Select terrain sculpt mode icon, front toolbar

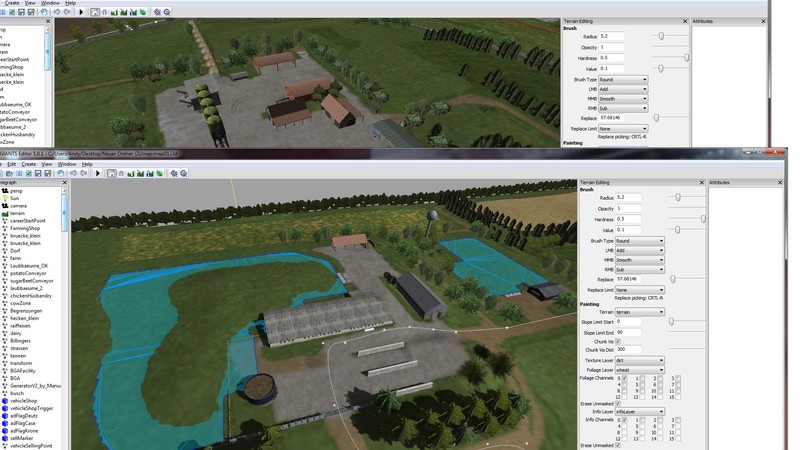[x=131, y=173]
